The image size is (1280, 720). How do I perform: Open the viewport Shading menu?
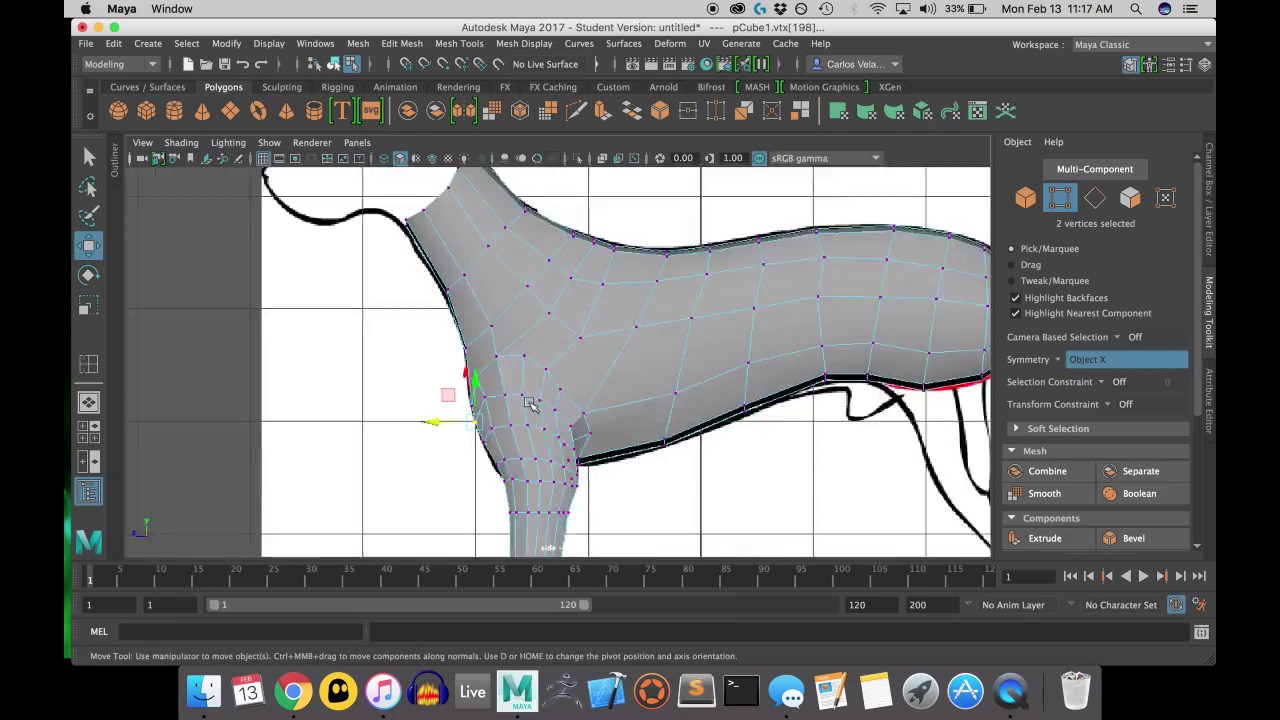tap(181, 143)
